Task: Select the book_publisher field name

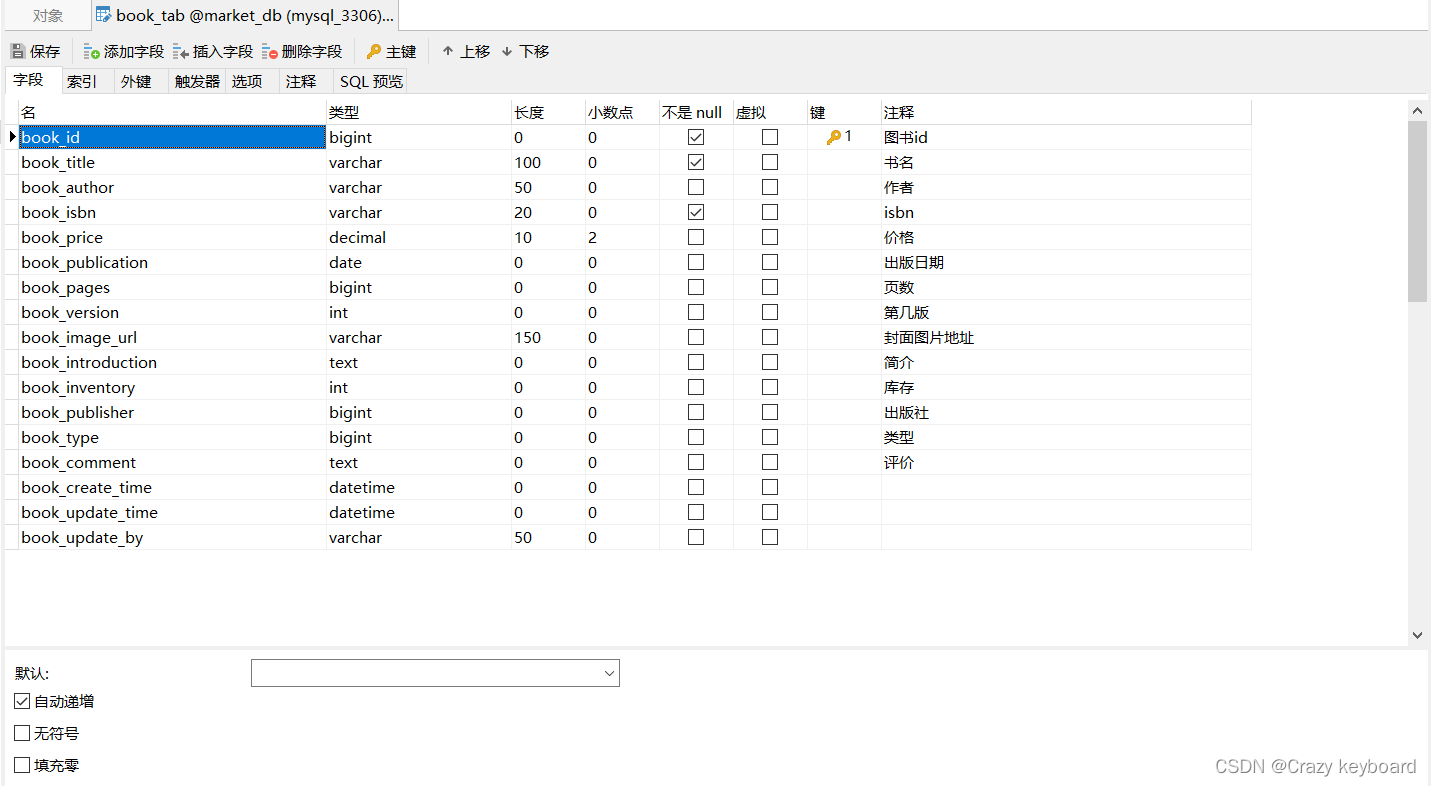Action: (x=78, y=412)
